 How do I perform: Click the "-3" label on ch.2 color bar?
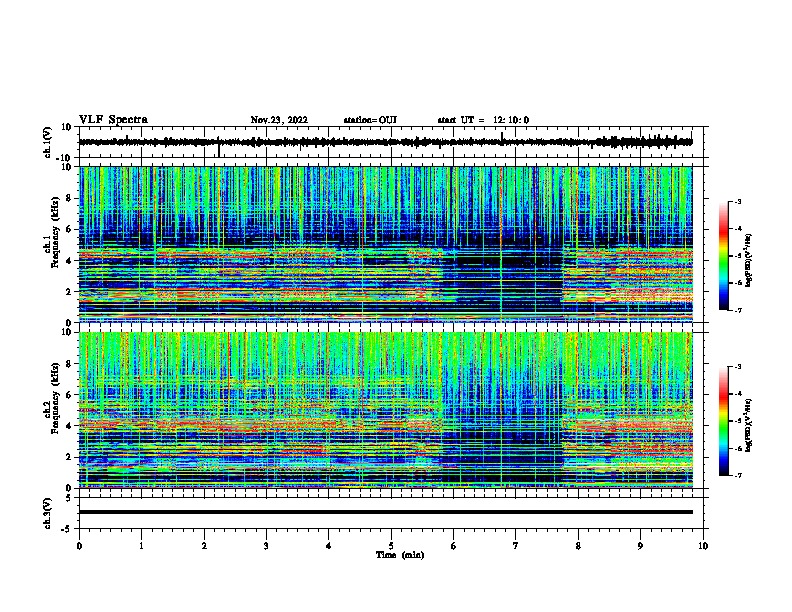737,367
